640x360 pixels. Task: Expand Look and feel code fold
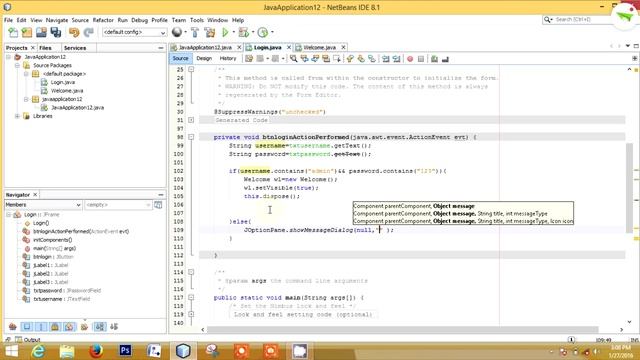(191, 314)
